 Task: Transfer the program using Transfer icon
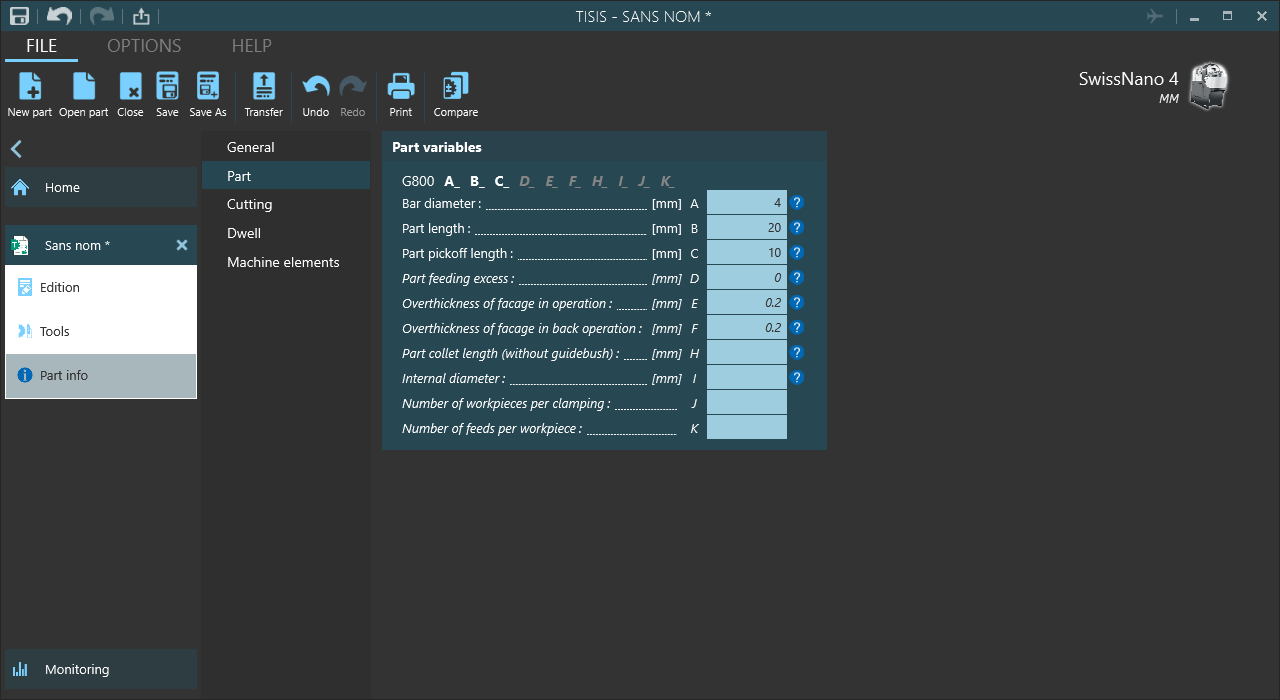(x=264, y=88)
